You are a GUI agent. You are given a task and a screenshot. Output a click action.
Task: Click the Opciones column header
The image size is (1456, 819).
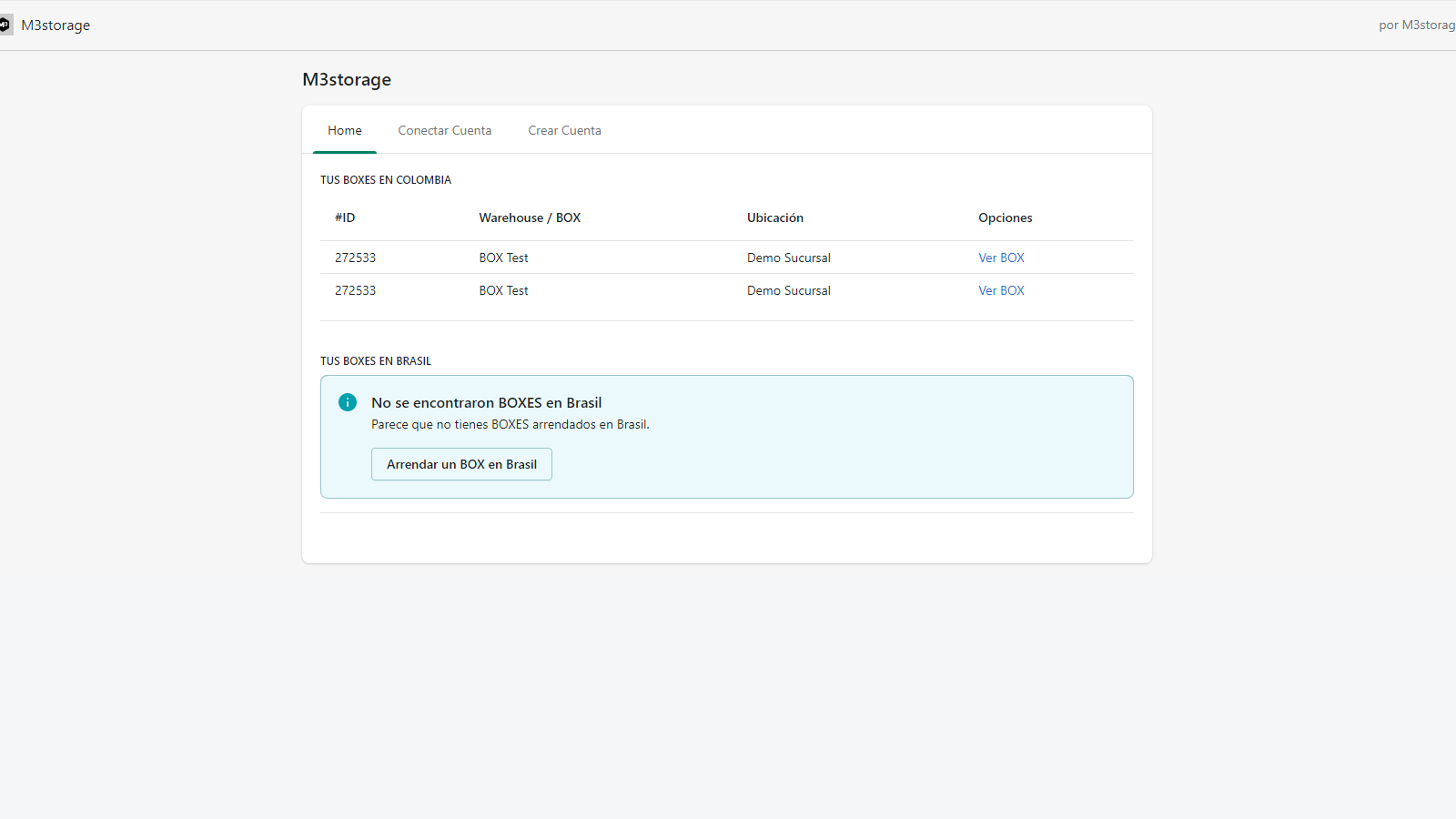click(1006, 217)
